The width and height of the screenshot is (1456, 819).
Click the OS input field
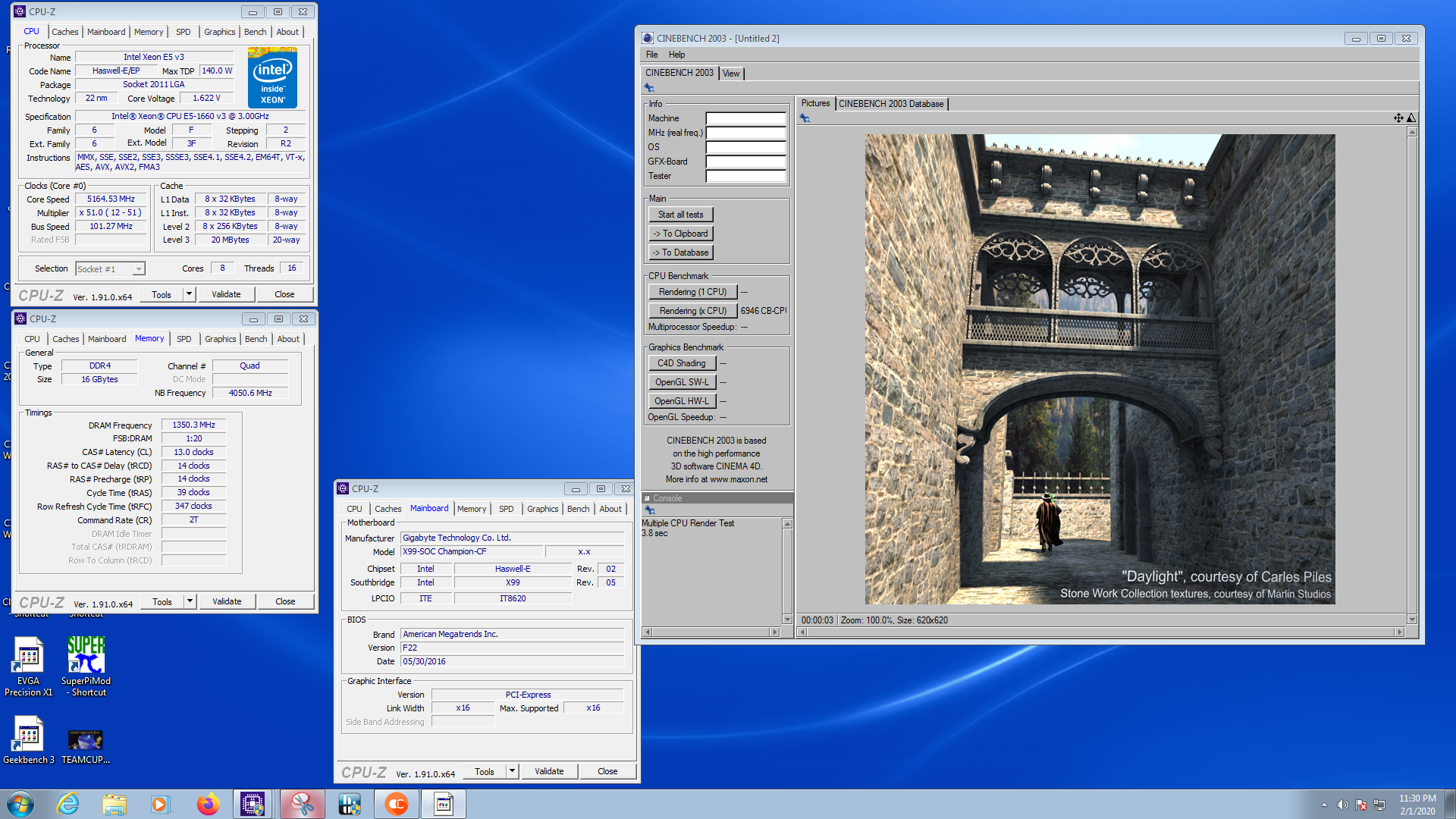(x=745, y=147)
